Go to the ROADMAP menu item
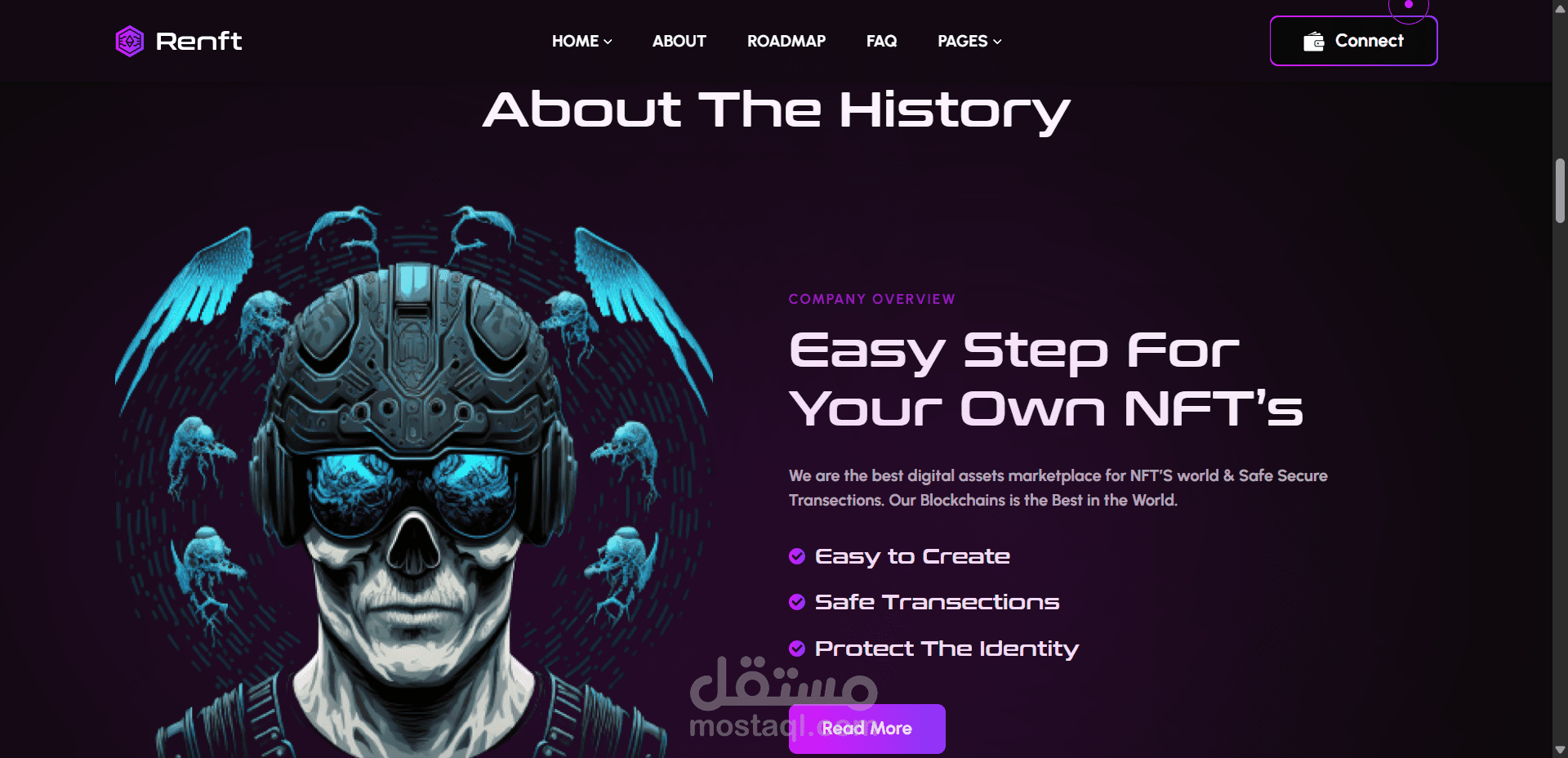This screenshot has width=1568, height=758. coord(786,41)
